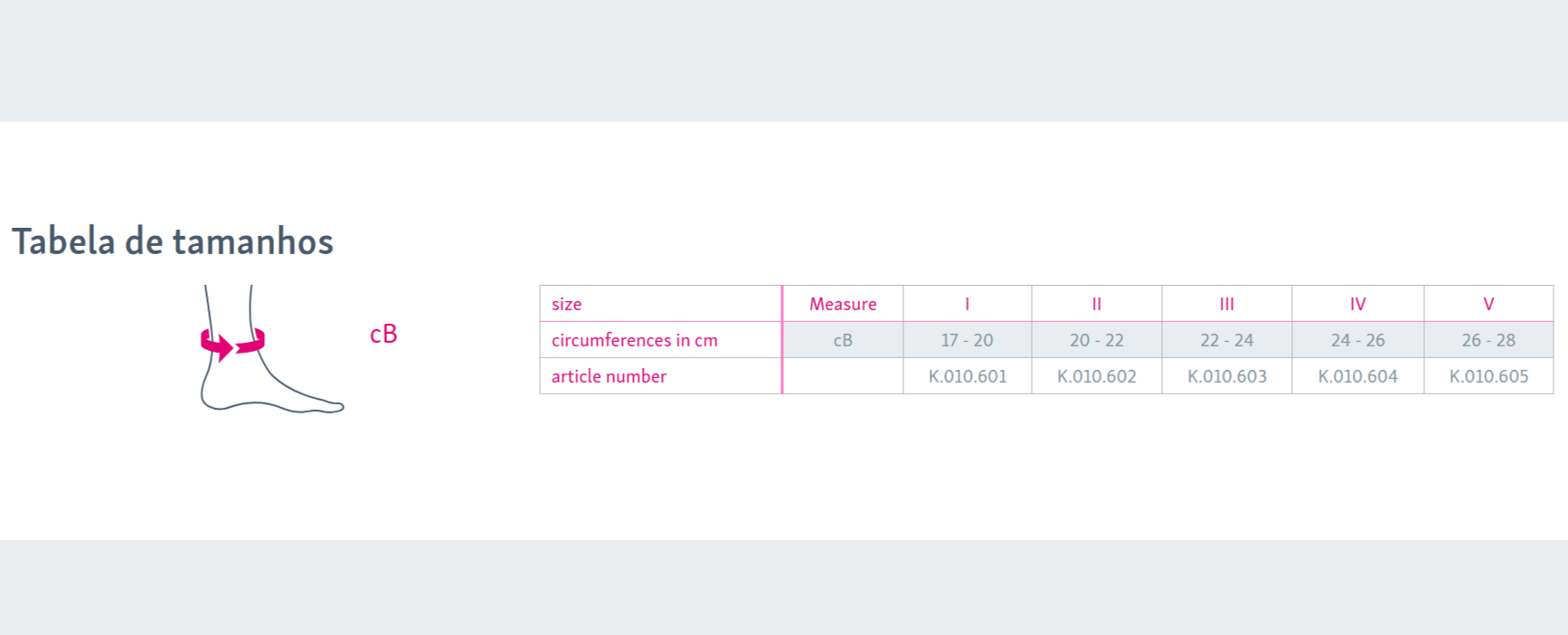Click article number K.010.605
Screen dimensions: 1568x635
(1489, 376)
